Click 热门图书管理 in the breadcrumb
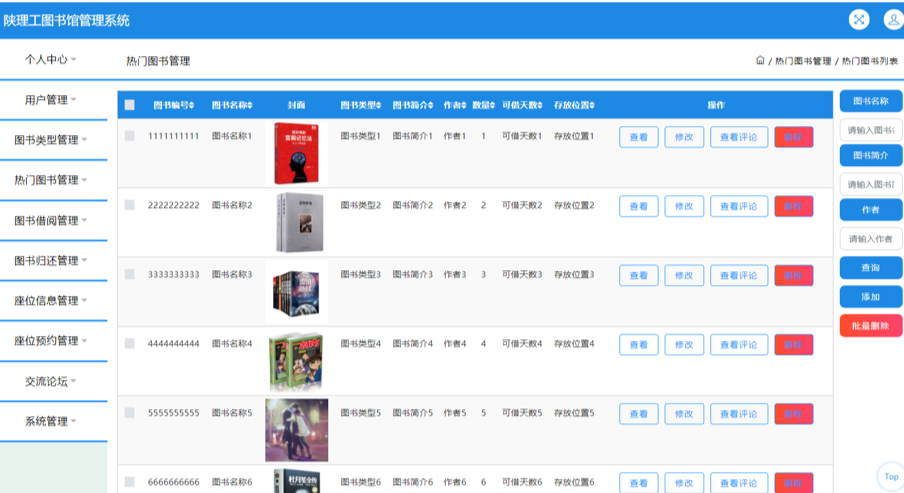 click(803, 61)
